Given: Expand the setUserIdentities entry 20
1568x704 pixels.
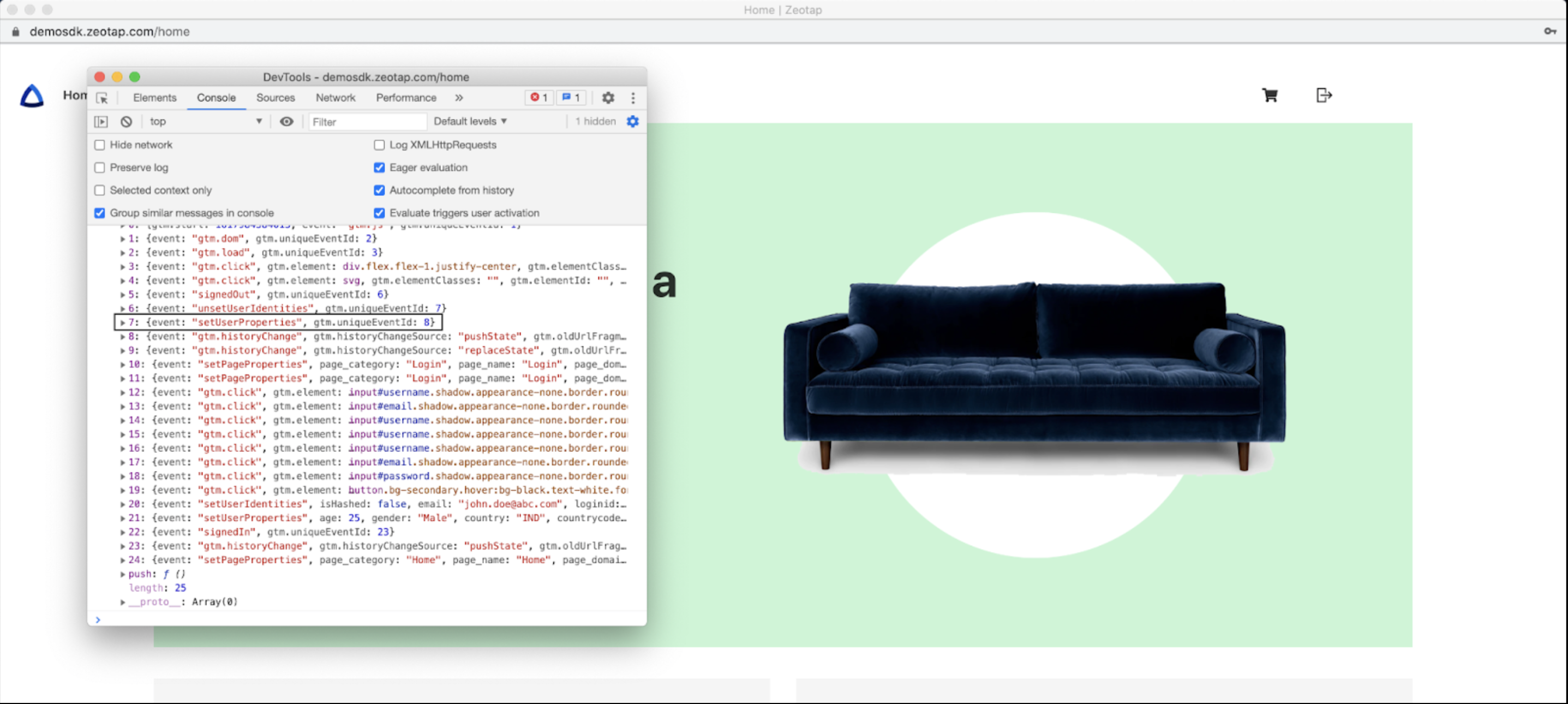Looking at the screenshot, I should [123, 504].
